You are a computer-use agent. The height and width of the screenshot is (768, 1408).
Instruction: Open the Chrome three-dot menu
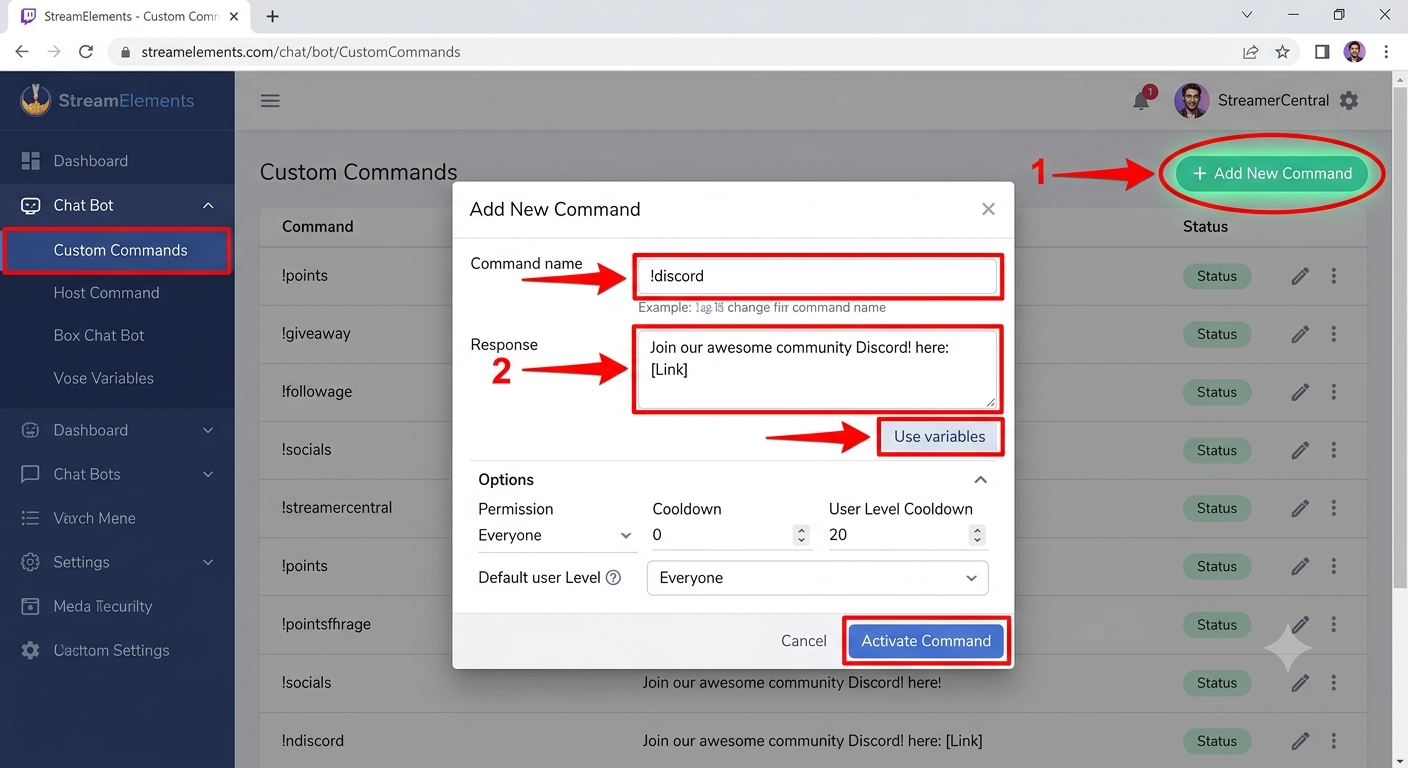click(1386, 52)
